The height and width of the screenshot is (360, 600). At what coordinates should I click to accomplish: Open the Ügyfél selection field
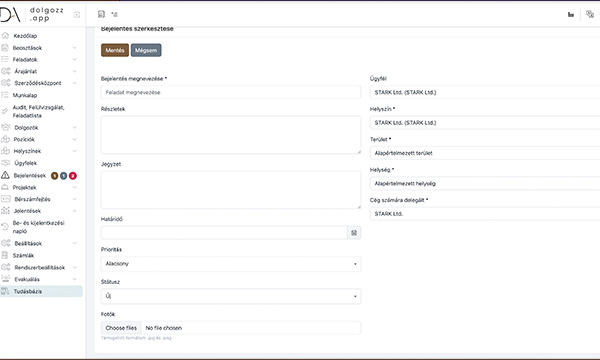[x=485, y=92]
